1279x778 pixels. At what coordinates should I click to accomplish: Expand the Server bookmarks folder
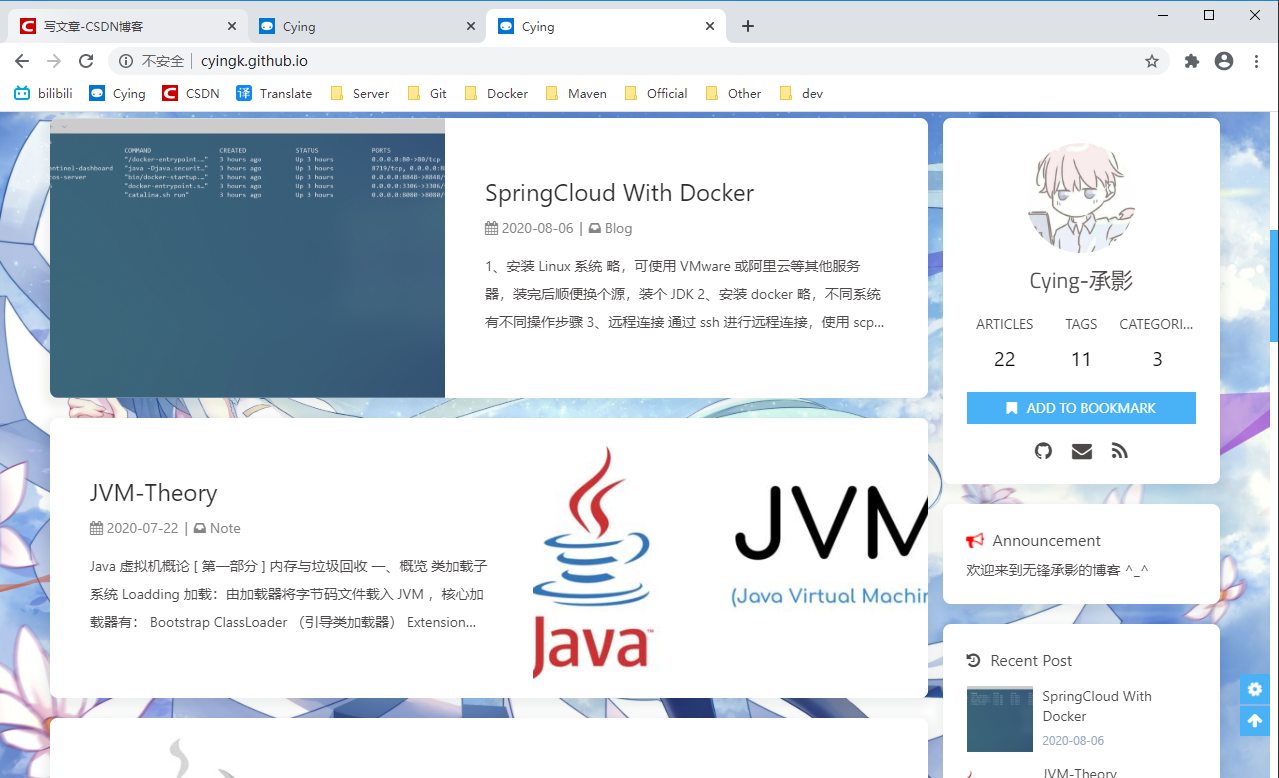pyautogui.click(x=359, y=93)
